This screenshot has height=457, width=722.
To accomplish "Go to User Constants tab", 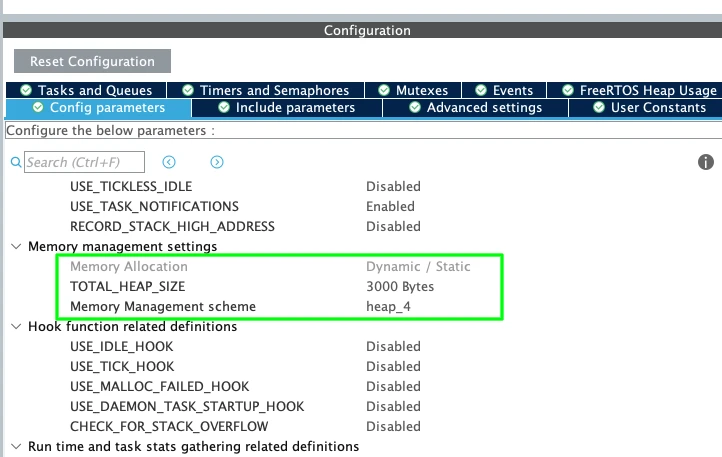I will tap(650, 107).
